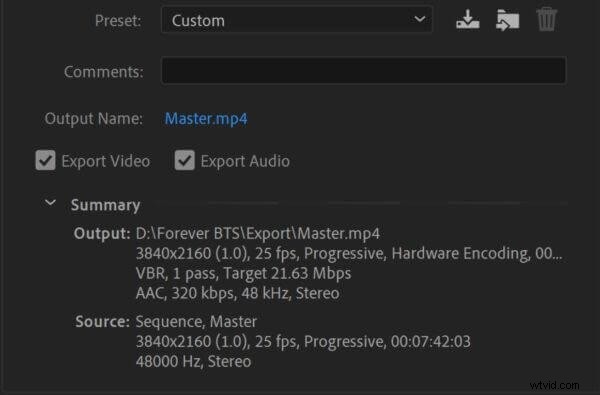The width and height of the screenshot is (600, 395).
Task: Open the Preset dropdown arrow
Action: tap(419, 19)
